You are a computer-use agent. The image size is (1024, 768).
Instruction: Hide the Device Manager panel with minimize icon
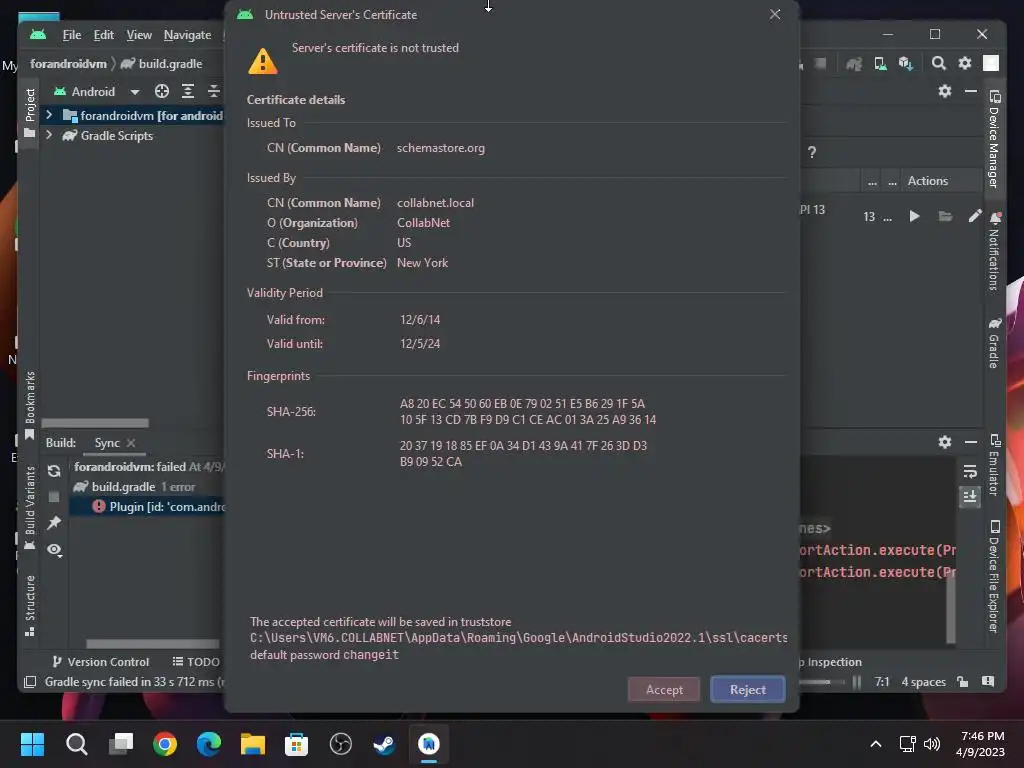[x=971, y=91]
